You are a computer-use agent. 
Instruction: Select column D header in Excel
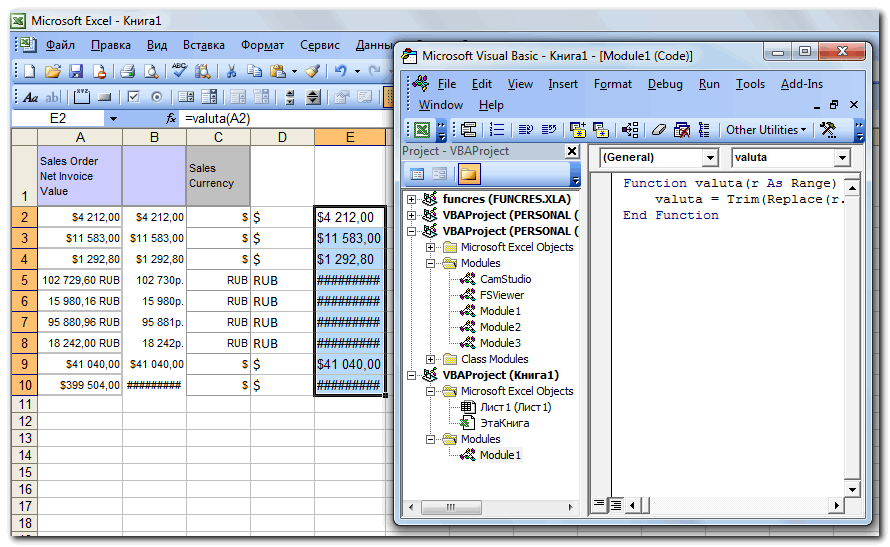pyautogui.click(x=282, y=137)
